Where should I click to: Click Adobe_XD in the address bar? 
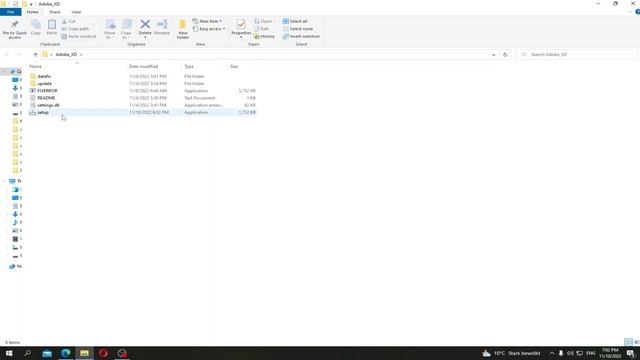pyautogui.click(x=66, y=55)
